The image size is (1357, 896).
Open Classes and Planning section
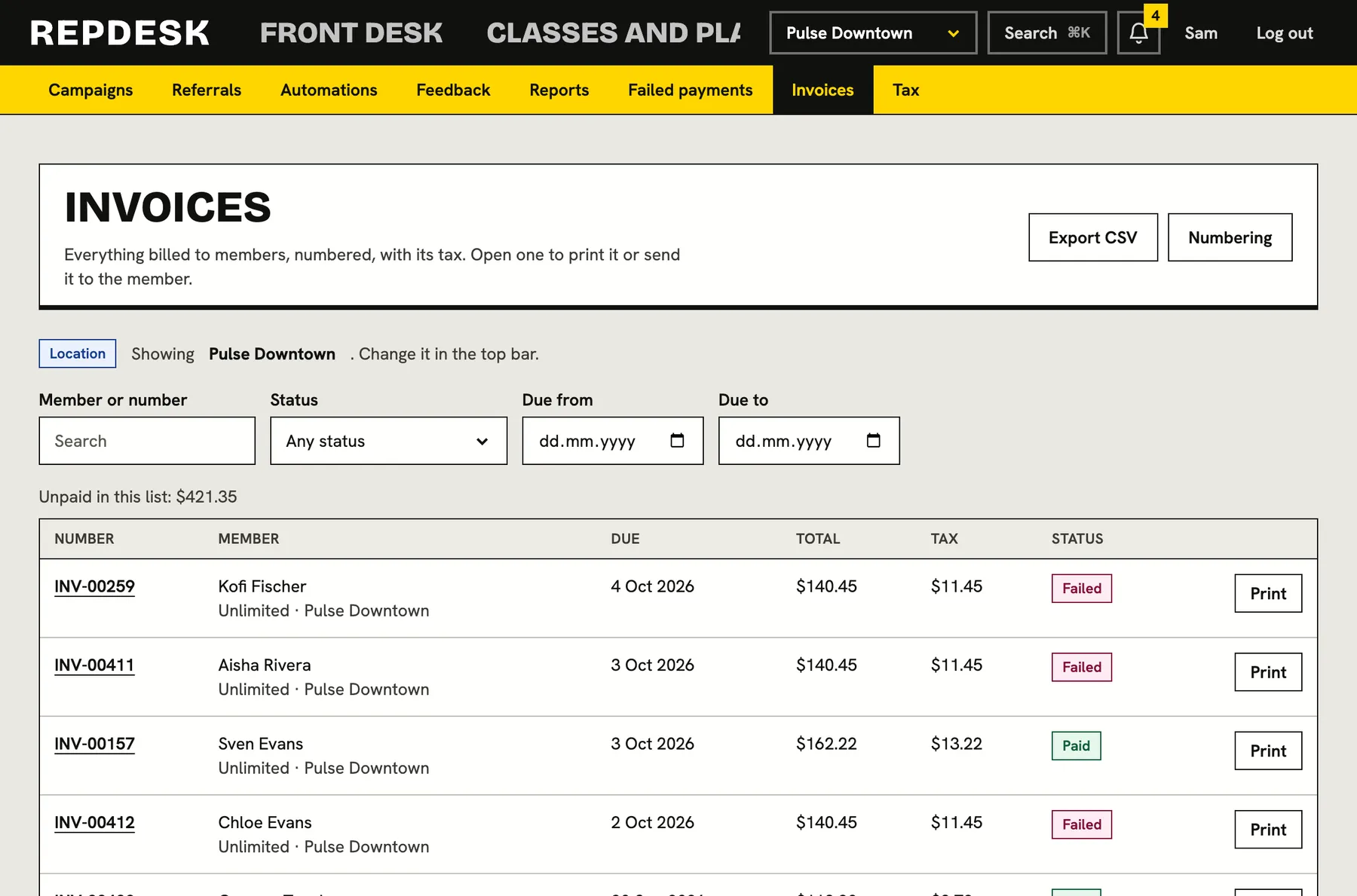[x=614, y=33]
